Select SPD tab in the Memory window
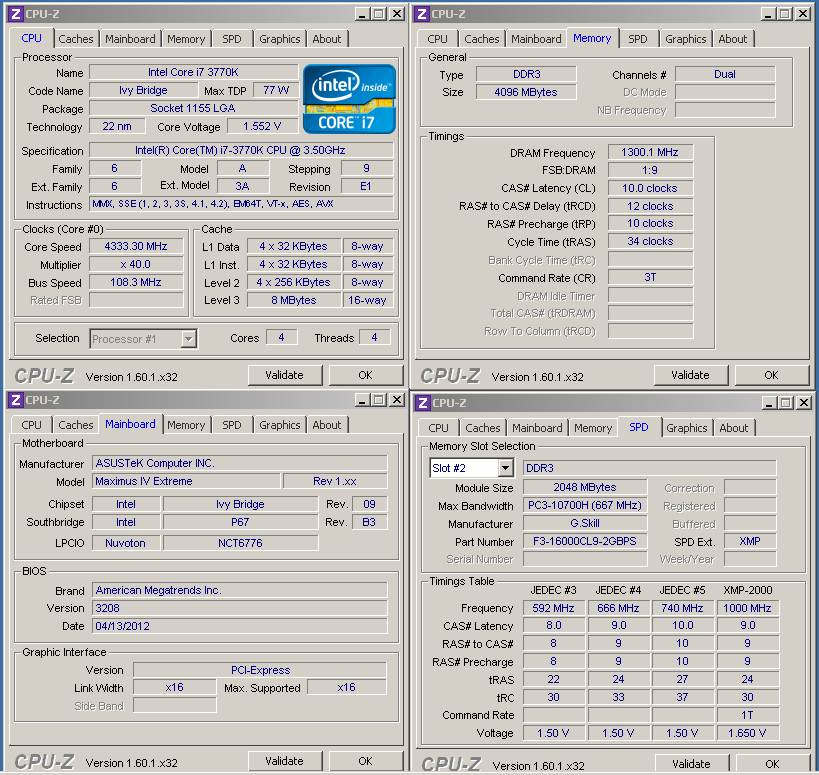The height and width of the screenshot is (775, 819). 638,39
